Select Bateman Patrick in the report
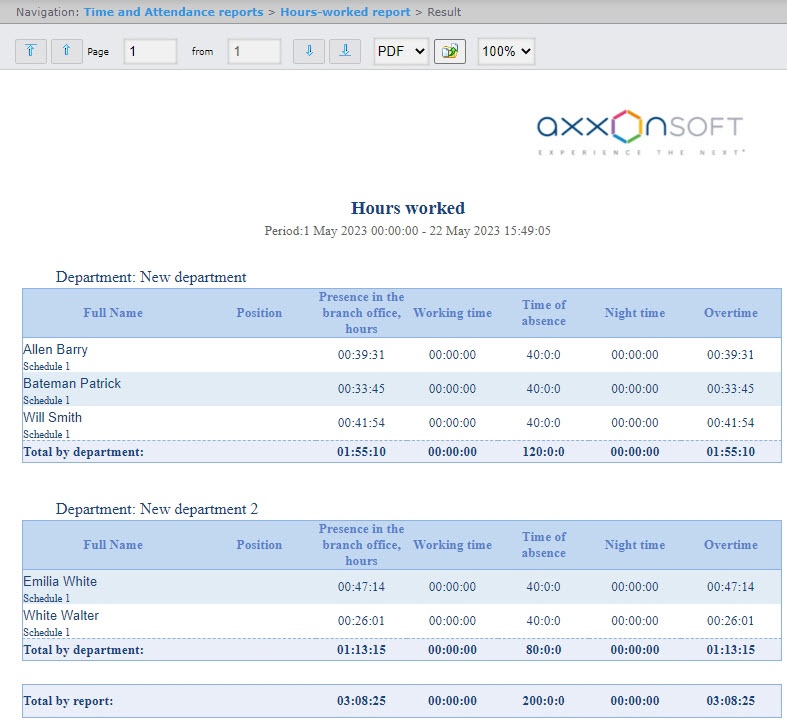 (x=72, y=384)
